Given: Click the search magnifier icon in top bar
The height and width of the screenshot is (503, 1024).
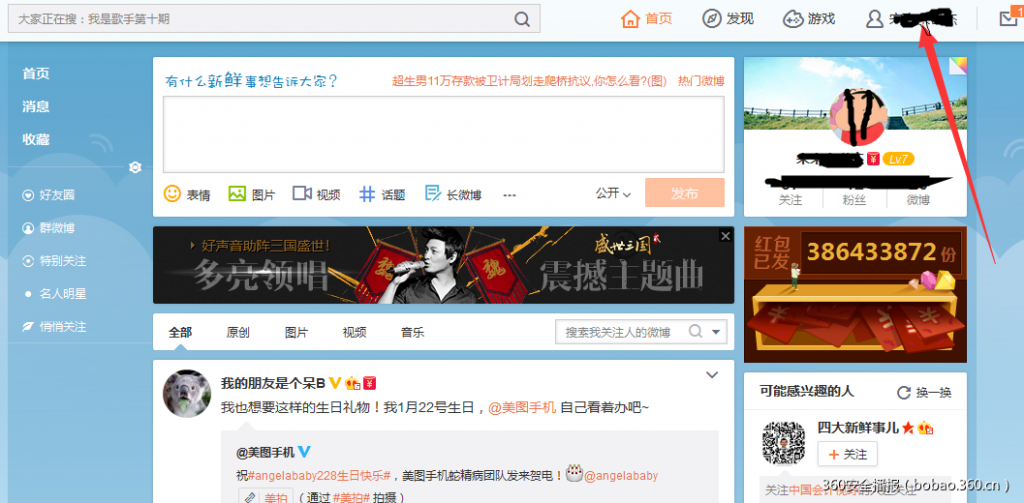Looking at the screenshot, I should tap(521, 19).
